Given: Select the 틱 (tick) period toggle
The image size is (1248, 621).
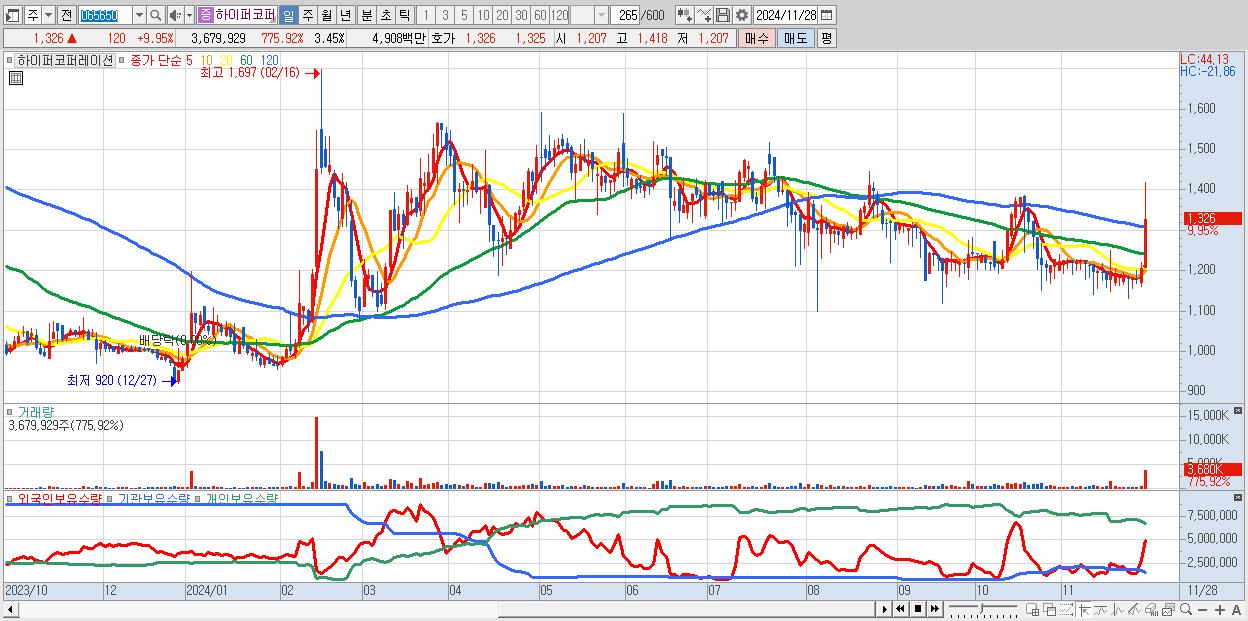Looking at the screenshot, I should [x=404, y=15].
